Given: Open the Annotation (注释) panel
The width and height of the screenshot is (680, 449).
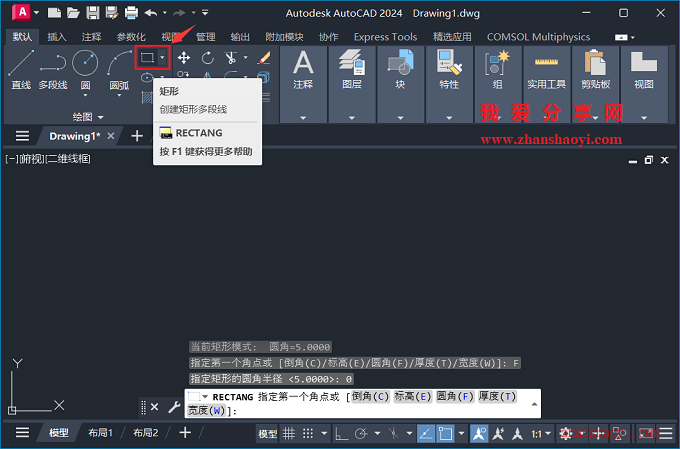Looking at the screenshot, I should click(303, 85).
